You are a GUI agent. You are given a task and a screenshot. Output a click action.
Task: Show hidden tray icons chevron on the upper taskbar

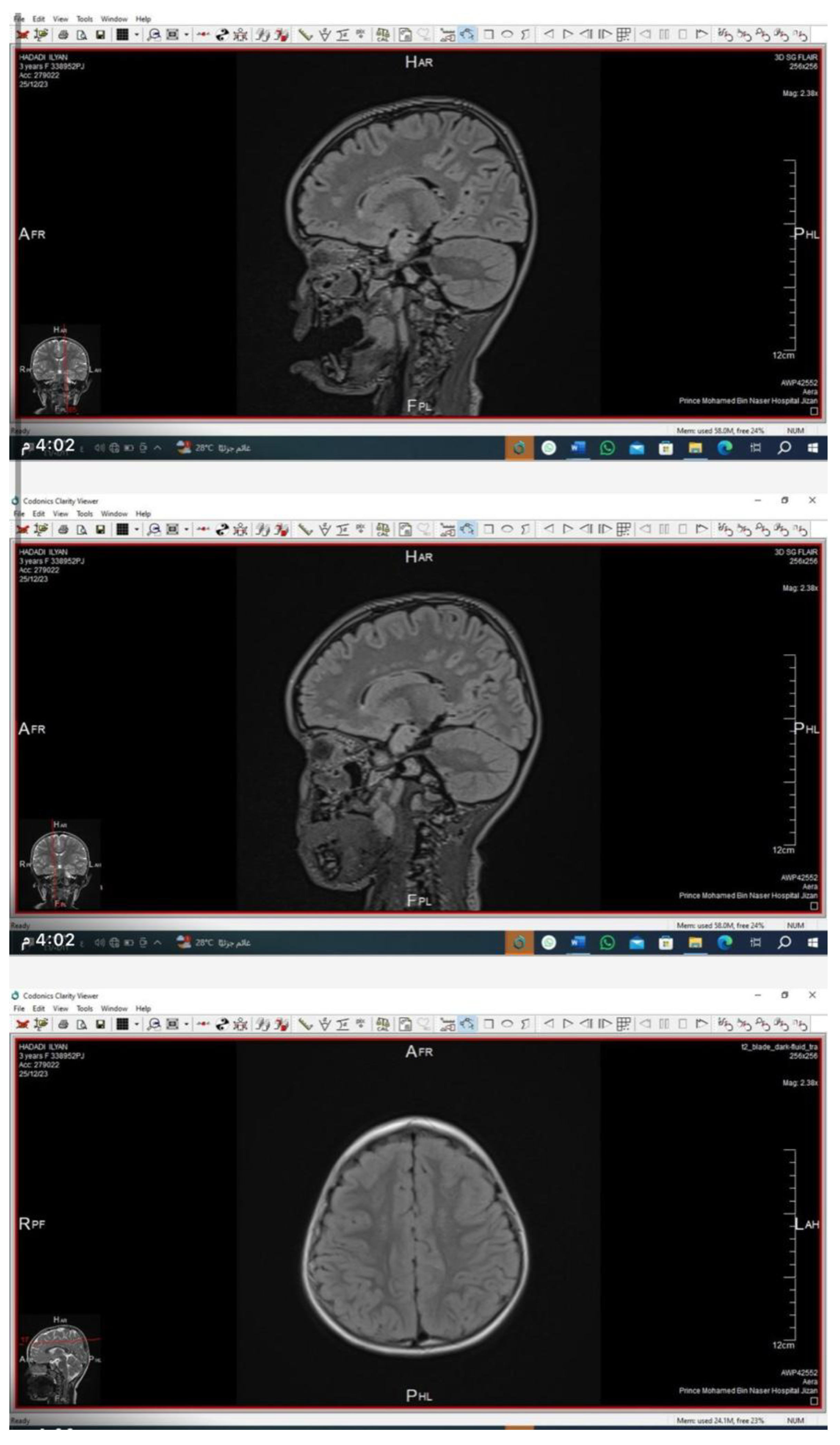pos(158,448)
